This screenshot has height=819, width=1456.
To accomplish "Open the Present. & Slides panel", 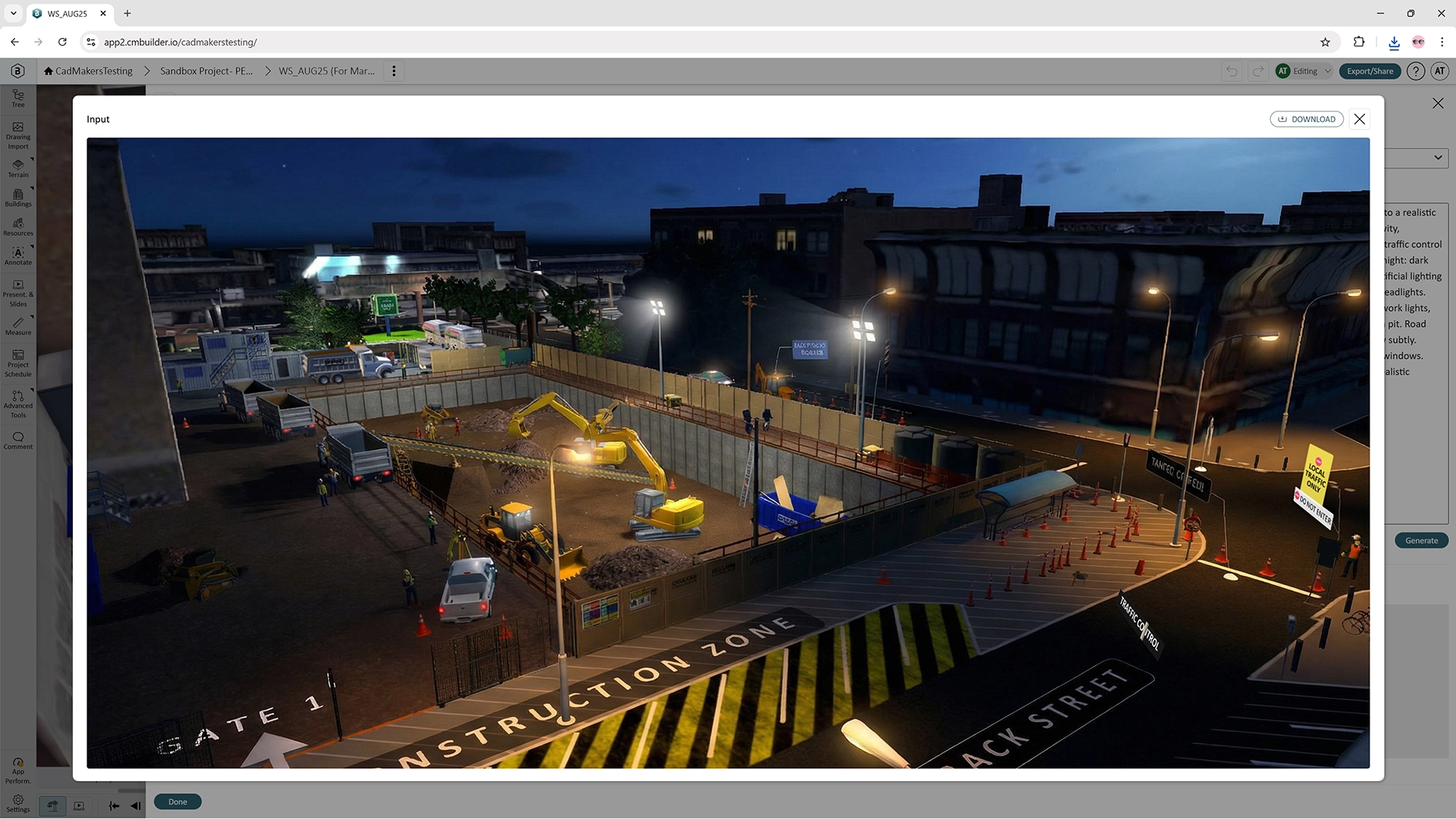I will point(17,293).
